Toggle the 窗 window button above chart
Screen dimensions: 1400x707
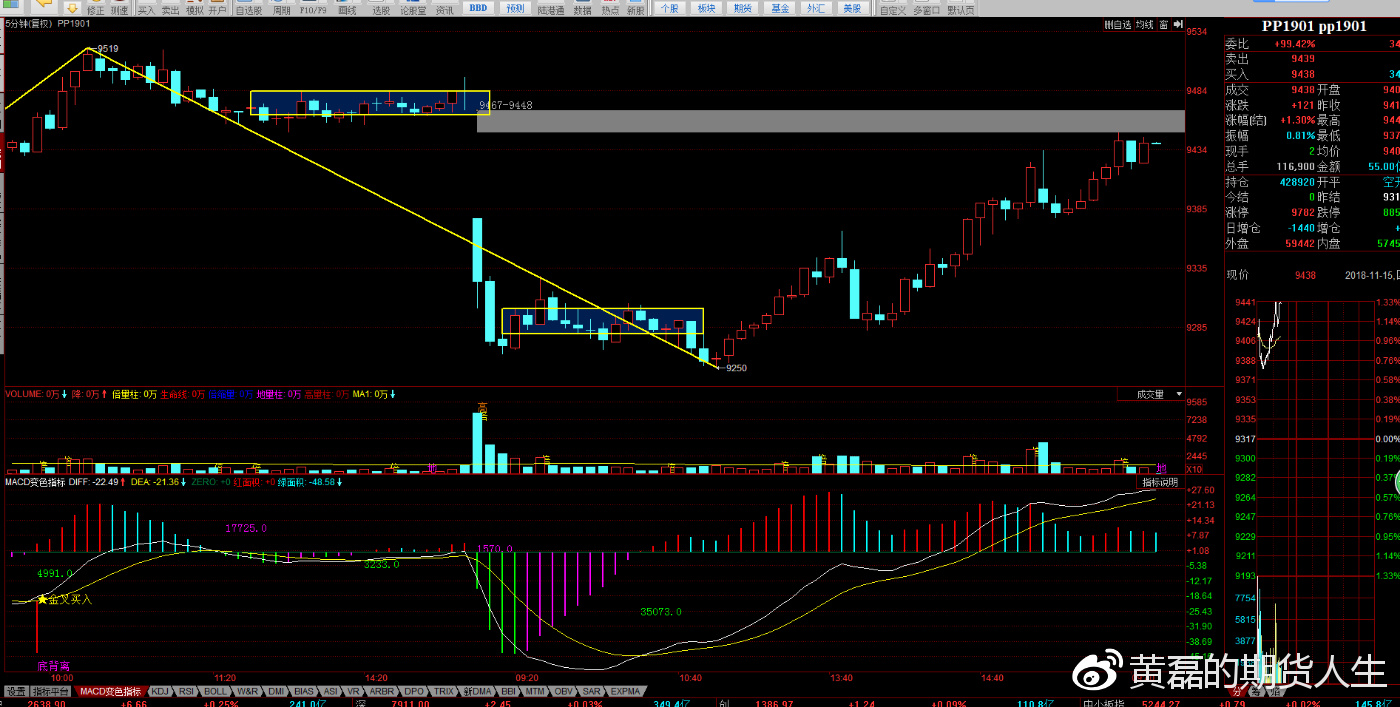coord(1164,25)
